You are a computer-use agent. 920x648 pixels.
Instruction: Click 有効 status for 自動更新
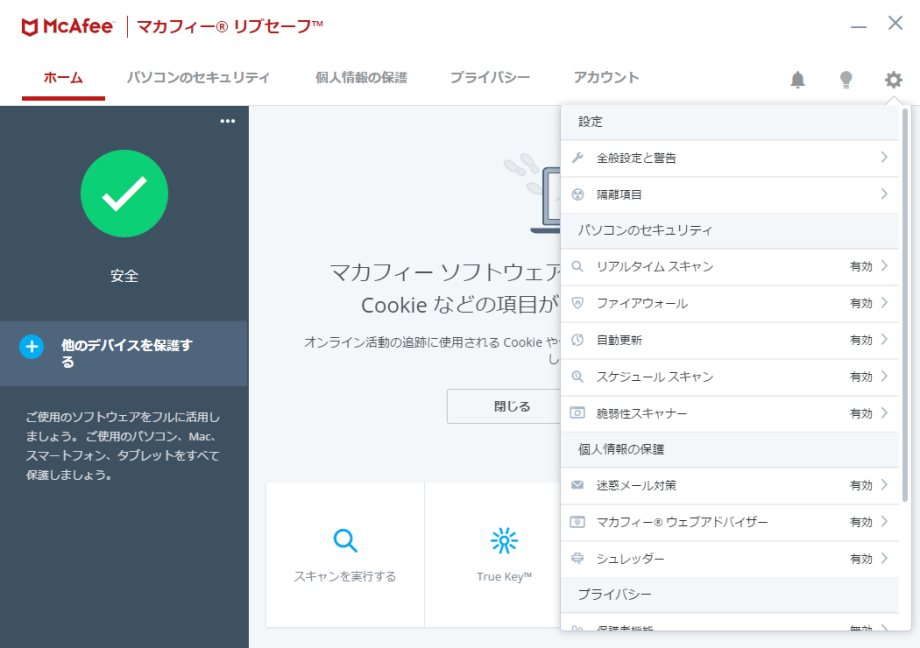coord(861,340)
